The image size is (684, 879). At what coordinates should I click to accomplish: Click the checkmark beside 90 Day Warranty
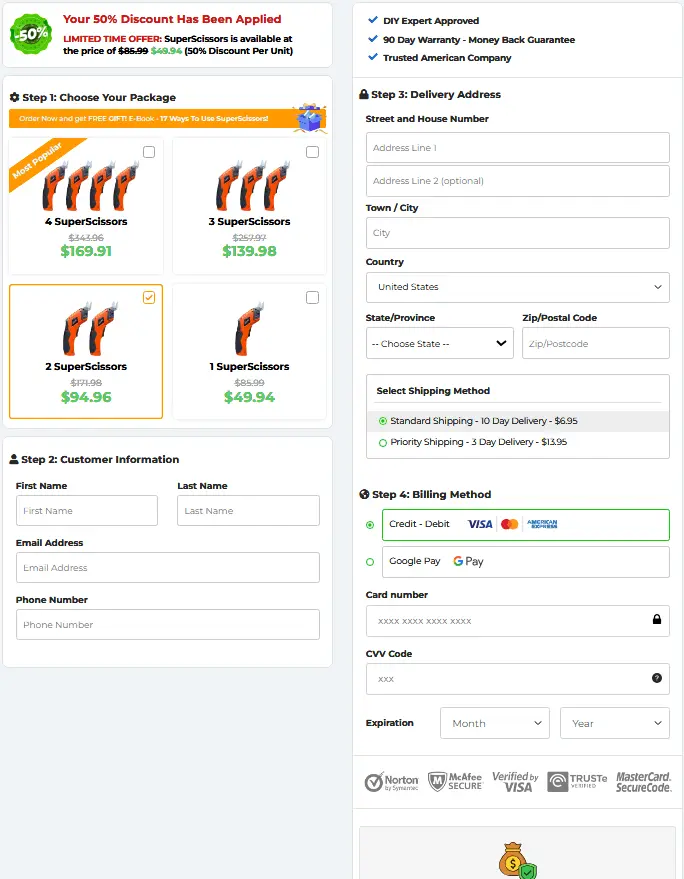click(x=373, y=39)
